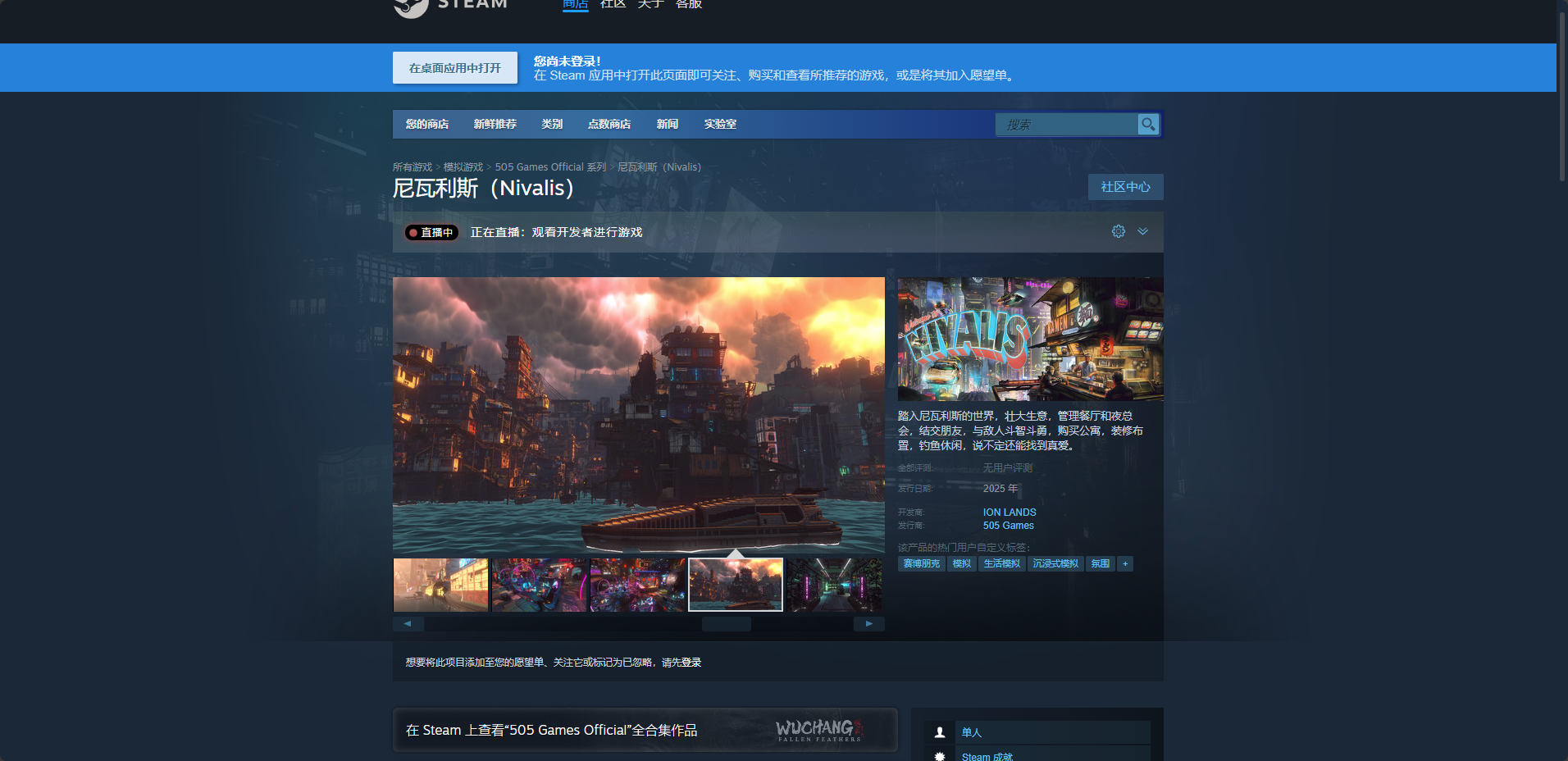Click 模拟游戏 breadcrumb link

(x=463, y=167)
